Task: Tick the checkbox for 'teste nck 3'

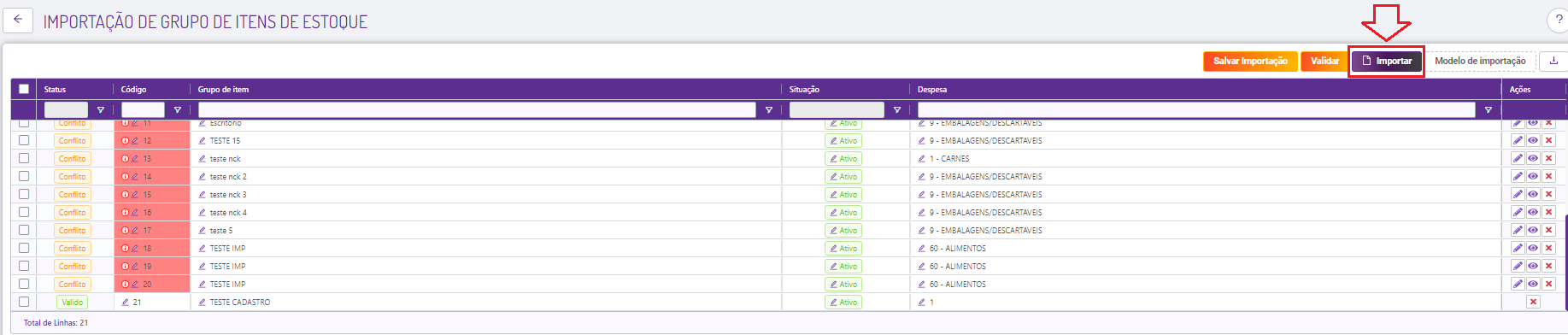Action: (24, 195)
